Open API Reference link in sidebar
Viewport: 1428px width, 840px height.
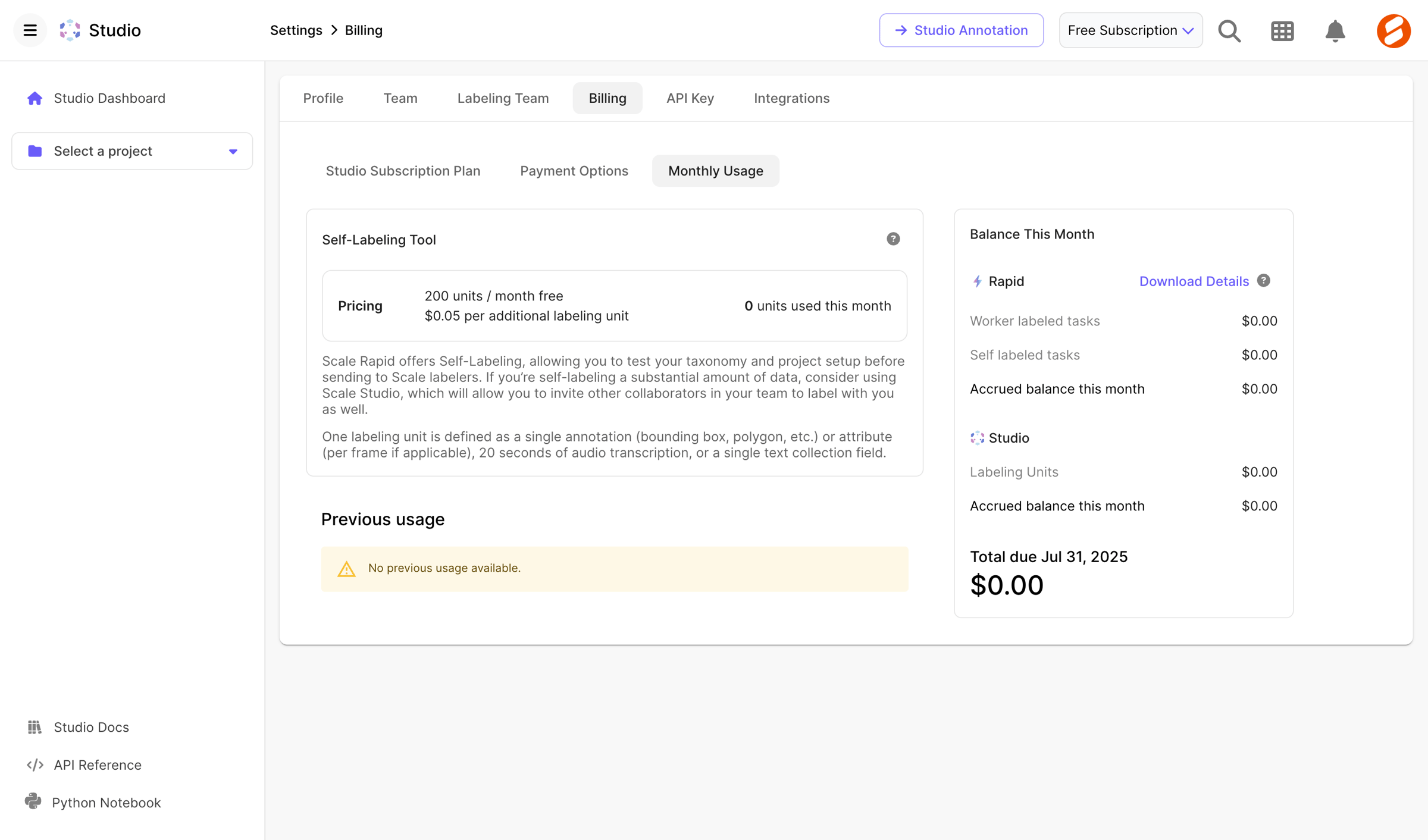(98, 765)
